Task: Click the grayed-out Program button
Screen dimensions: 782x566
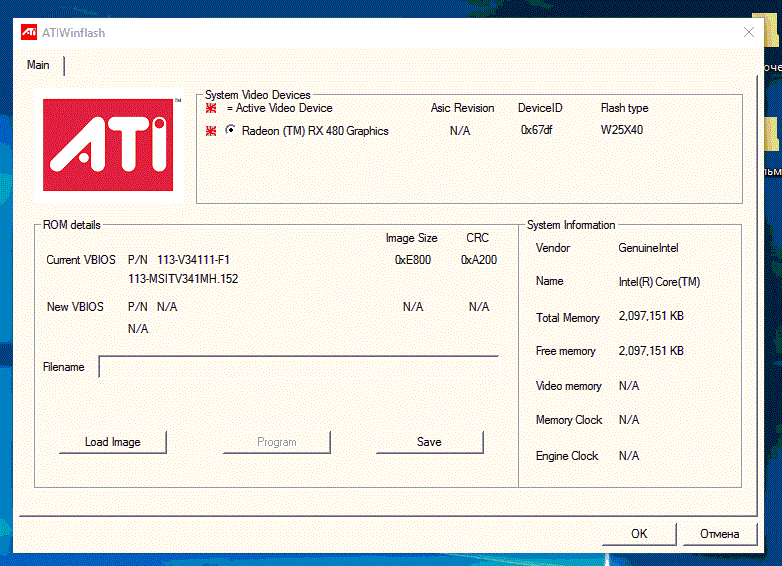Action: click(x=277, y=442)
